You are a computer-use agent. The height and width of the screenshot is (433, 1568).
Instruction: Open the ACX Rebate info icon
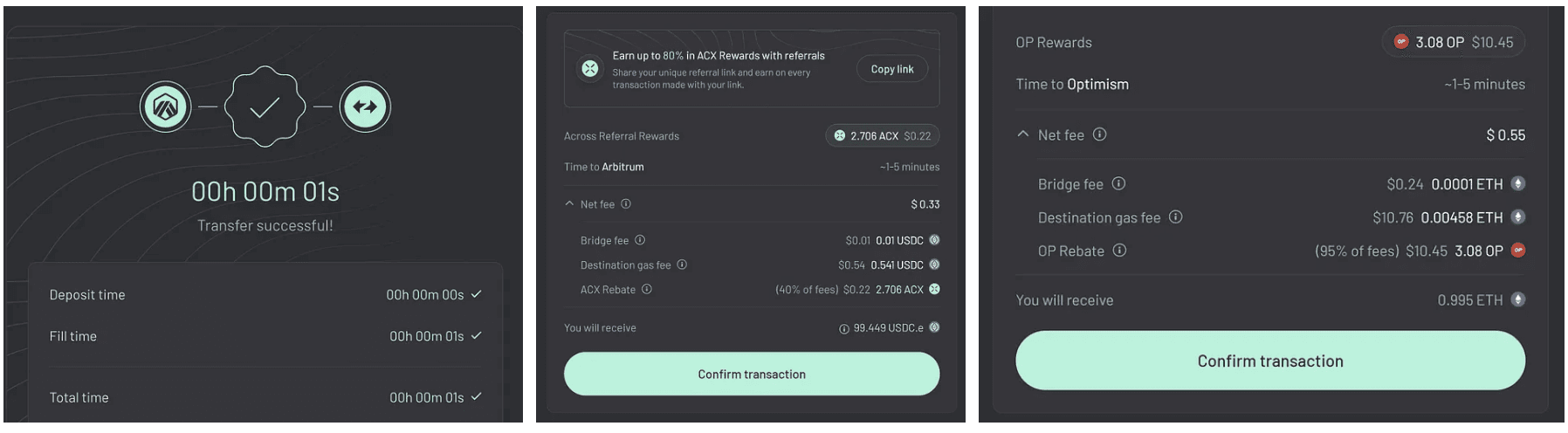pos(647,290)
